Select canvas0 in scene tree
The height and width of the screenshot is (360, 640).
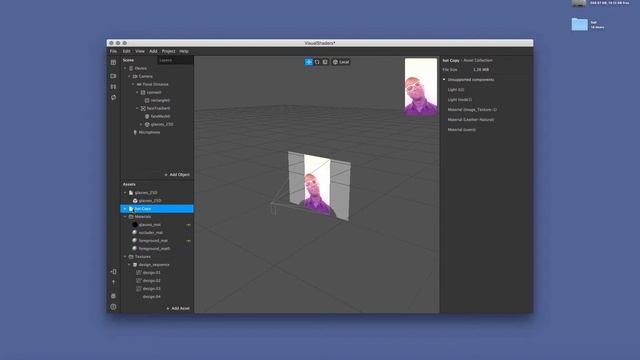[x=154, y=93]
